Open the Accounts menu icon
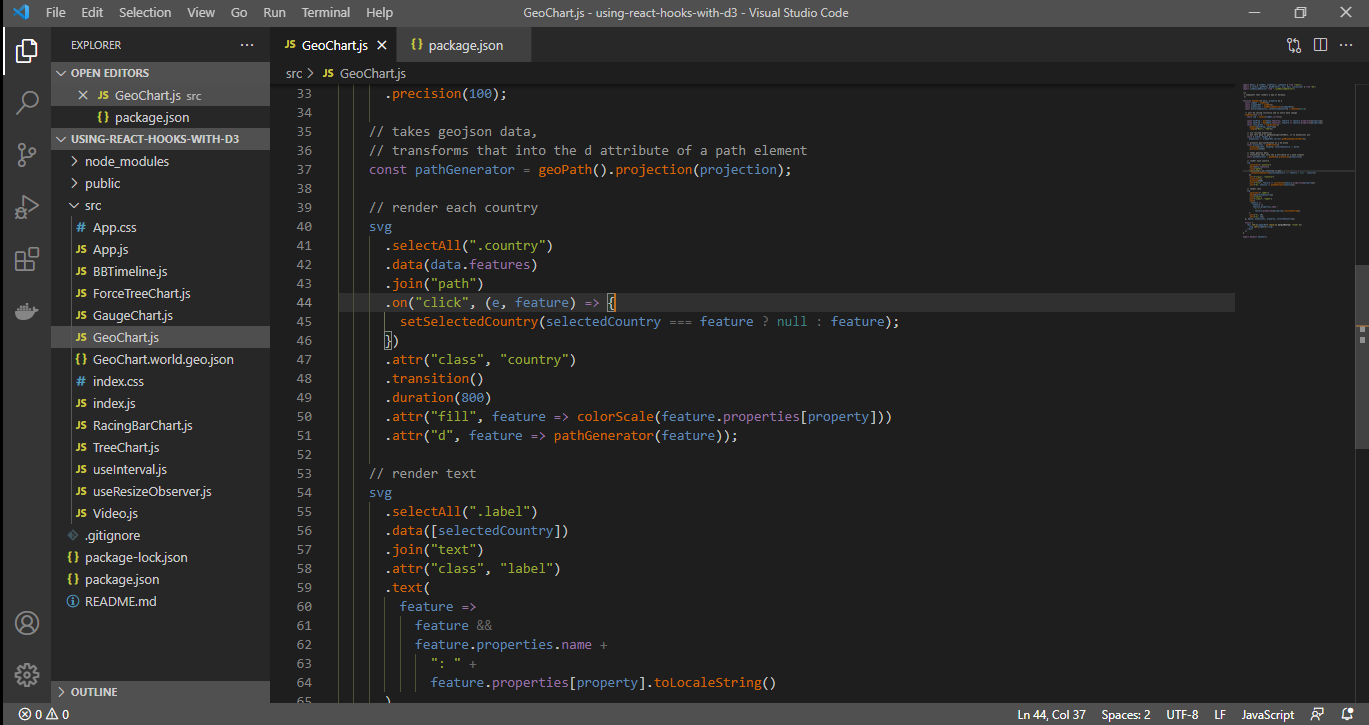Viewport: 1369px width, 725px height. [x=26, y=623]
